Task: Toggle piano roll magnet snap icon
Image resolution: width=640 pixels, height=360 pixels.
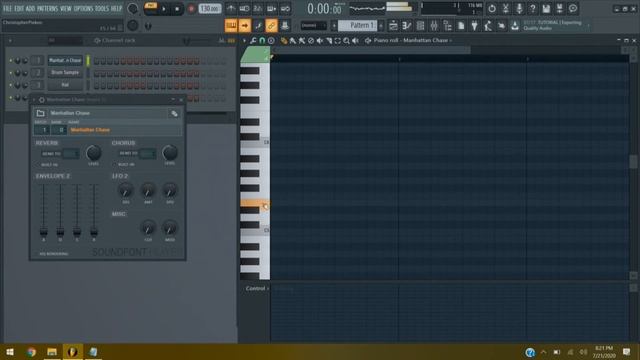Action: click(262, 40)
